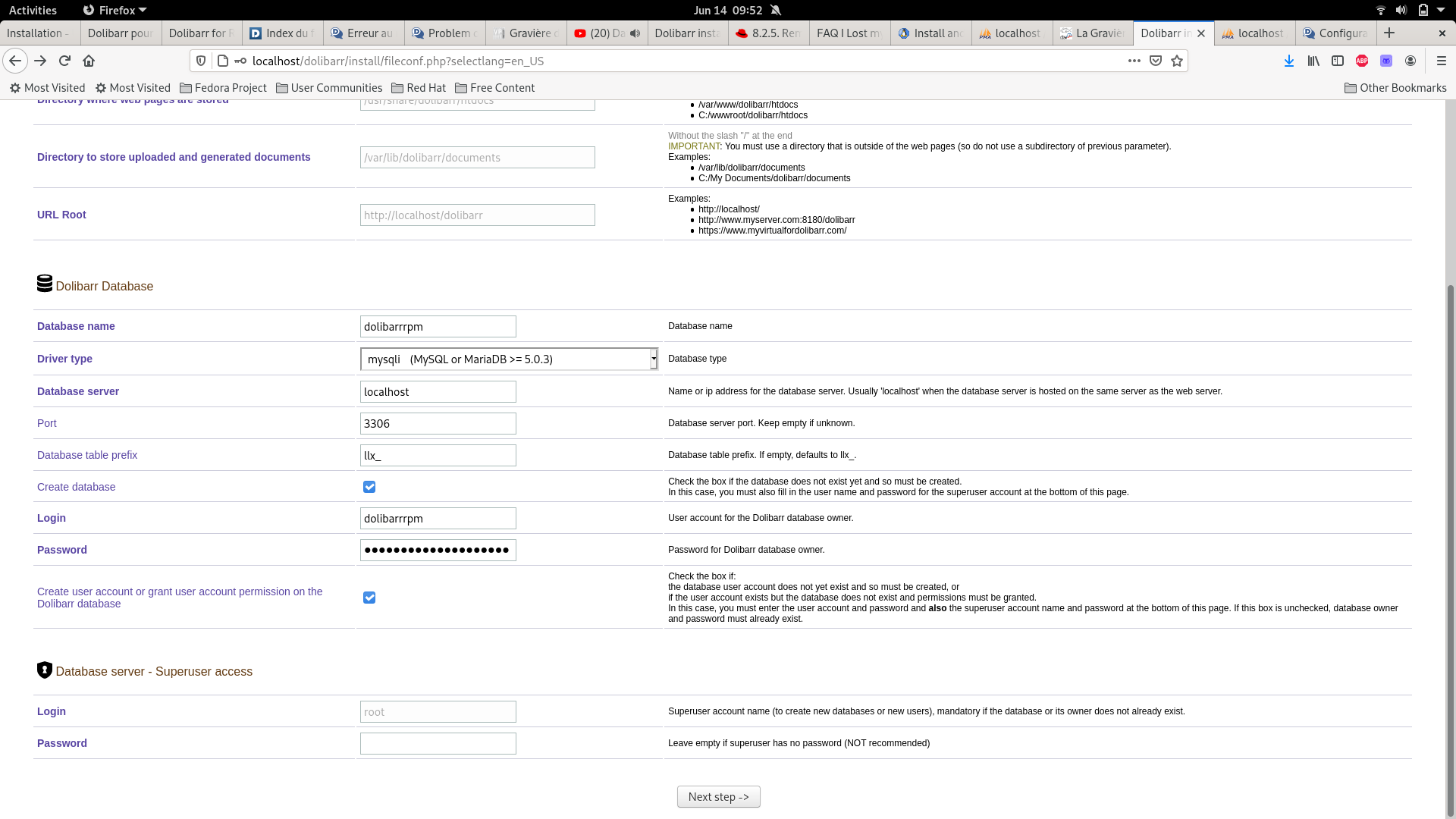Open the Free Content bookmarks folder
This screenshot has height=819, width=1456.
[494, 88]
